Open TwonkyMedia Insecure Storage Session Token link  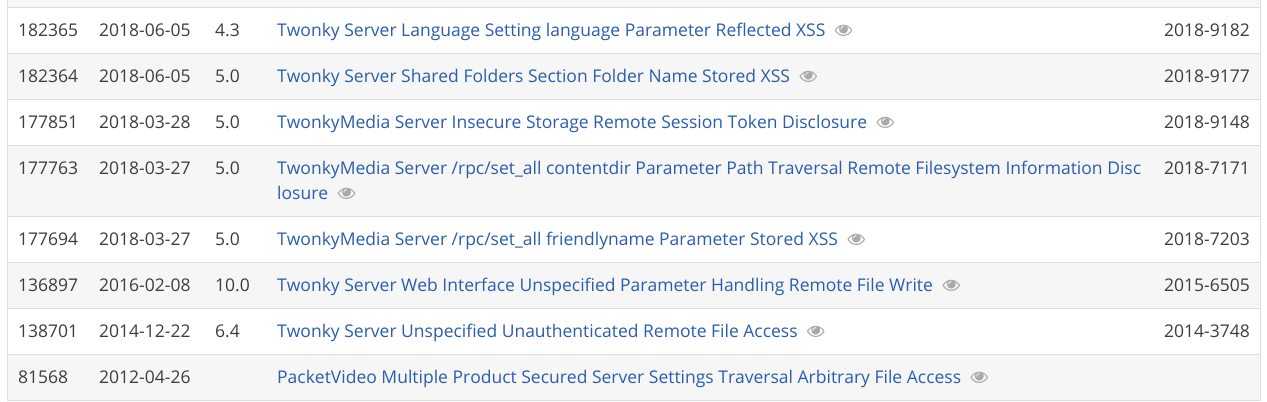click(571, 123)
